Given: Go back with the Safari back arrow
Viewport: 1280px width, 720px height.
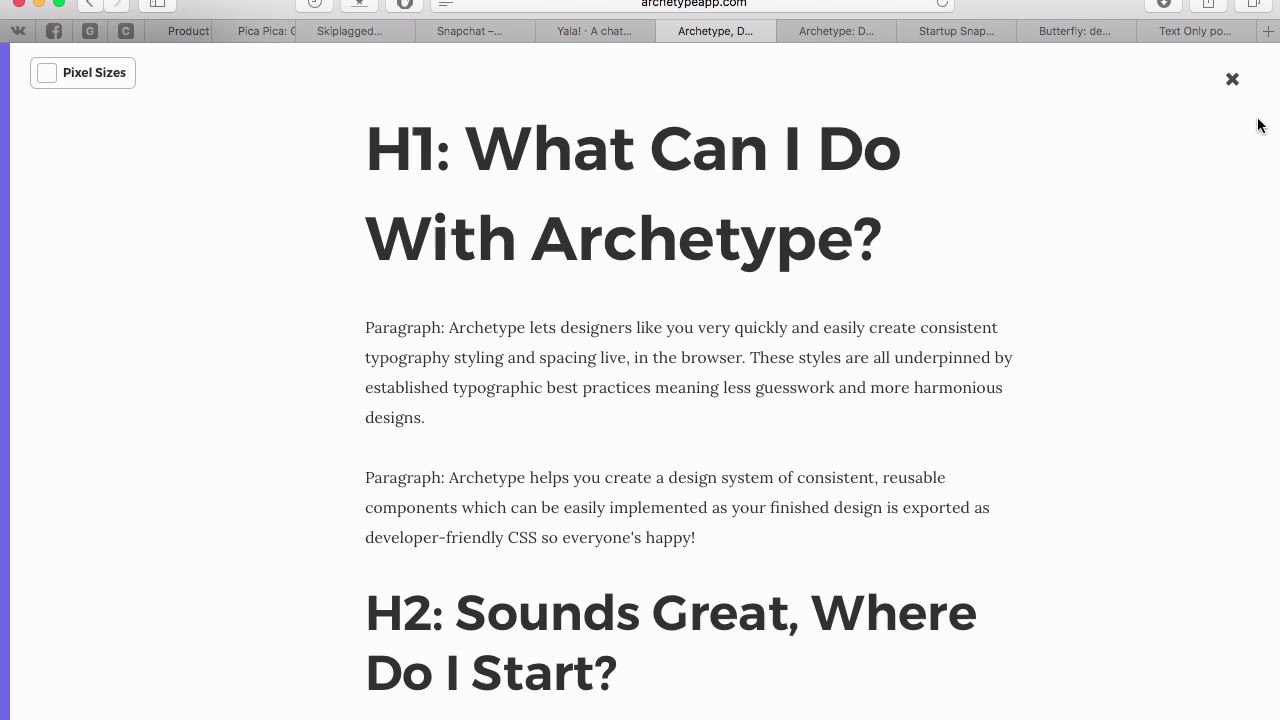Looking at the screenshot, I should 89,4.
